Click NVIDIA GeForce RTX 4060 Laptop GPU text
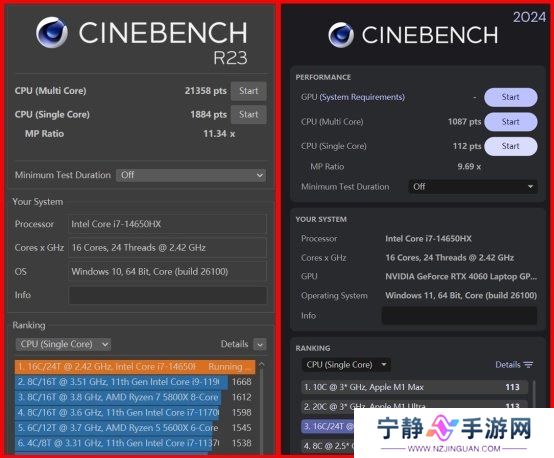 point(461,277)
